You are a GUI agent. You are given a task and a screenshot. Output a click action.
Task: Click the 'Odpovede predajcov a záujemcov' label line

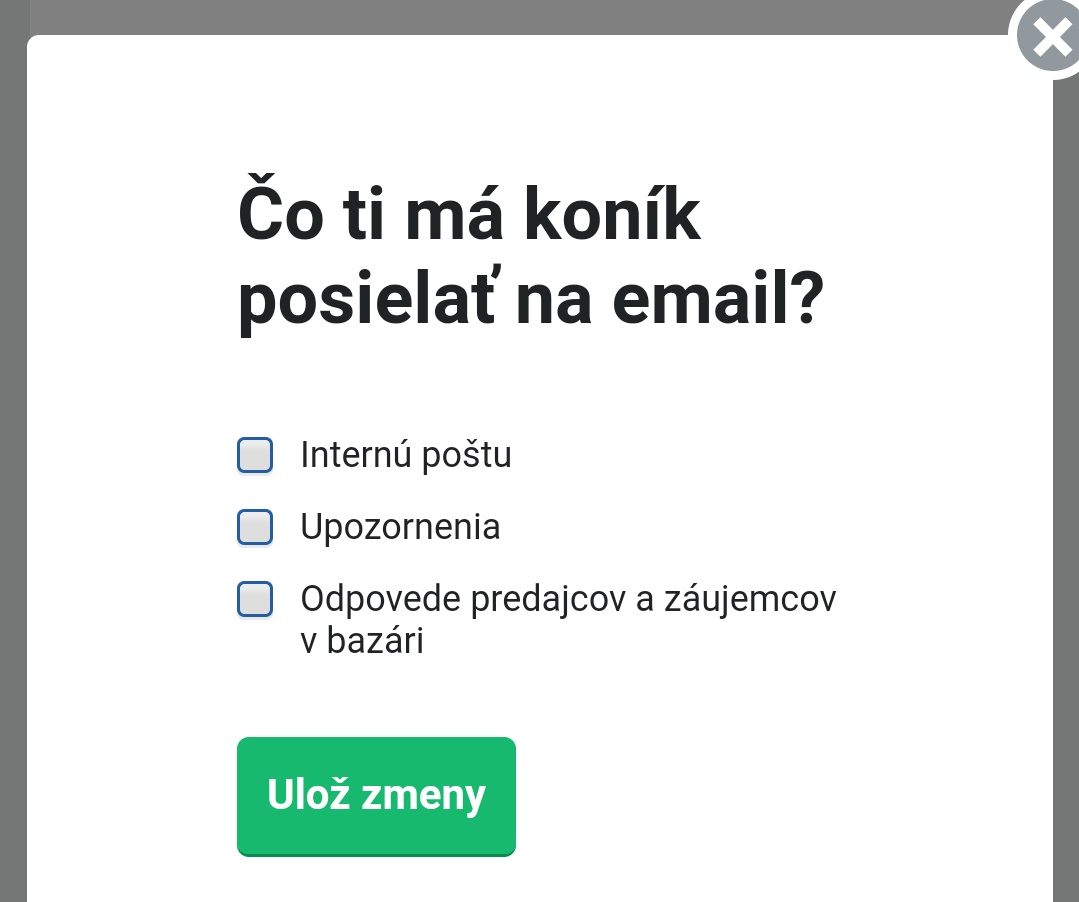coord(568,599)
